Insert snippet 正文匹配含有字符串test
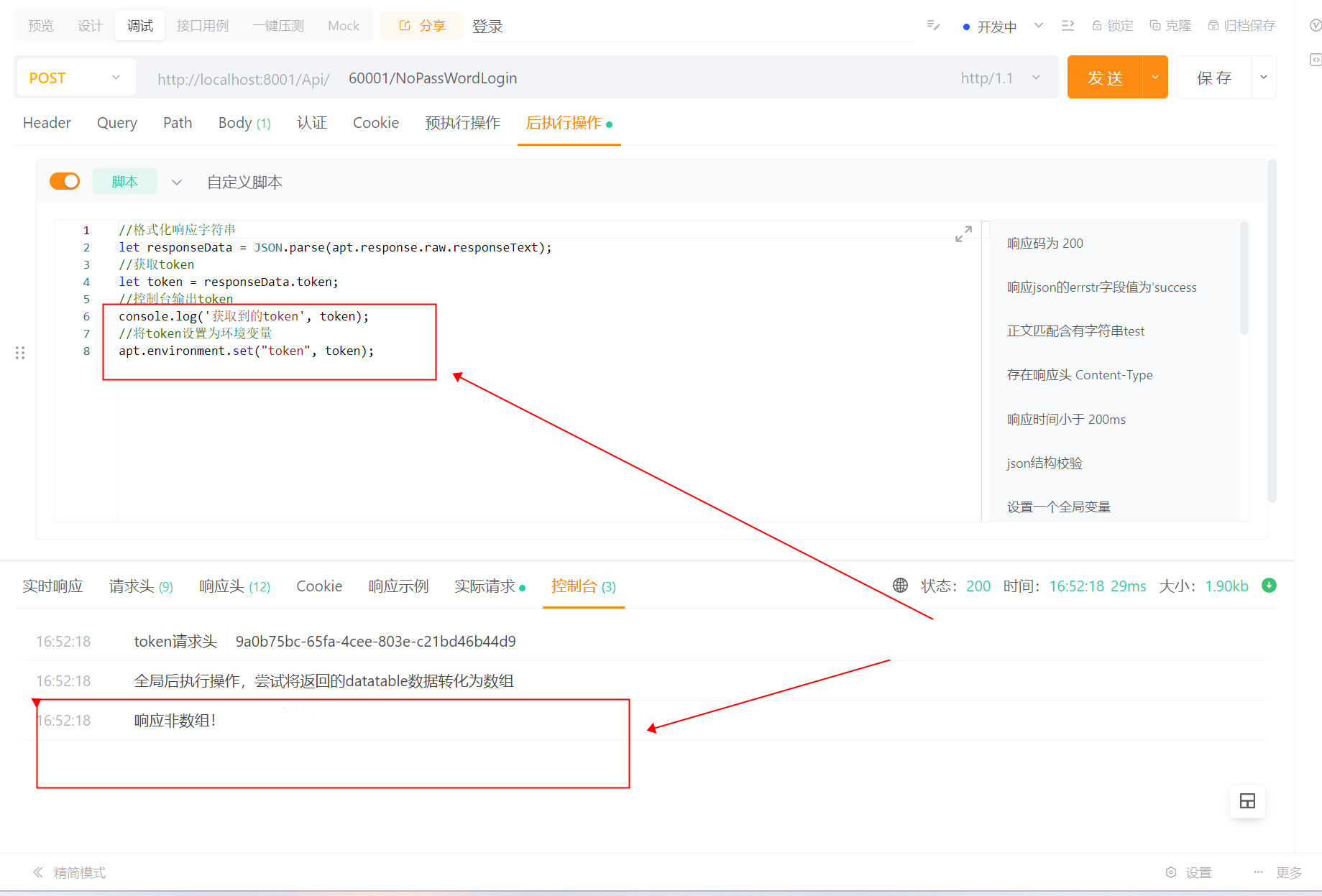1322x896 pixels. [1075, 331]
